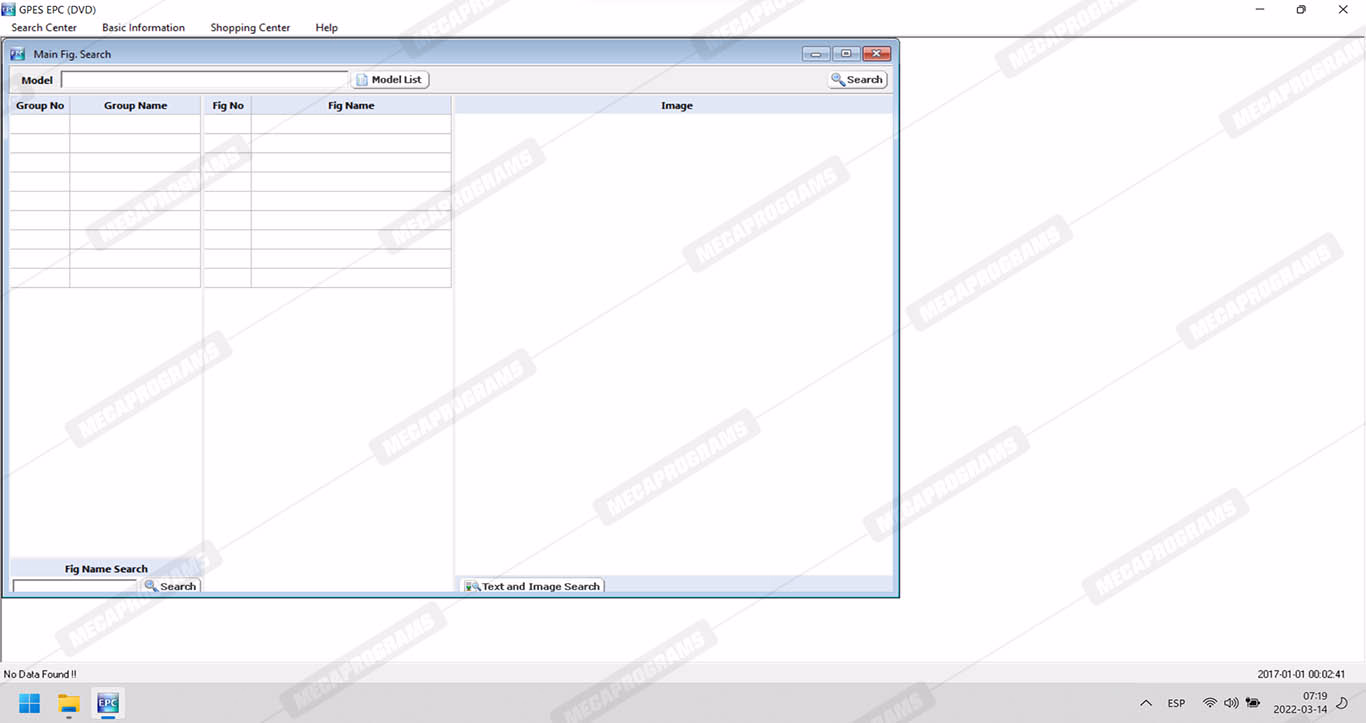The image size is (1366, 723).
Task: Click the Main Fig. Search window icon
Action: pyautogui.click(x=18, y=54)
